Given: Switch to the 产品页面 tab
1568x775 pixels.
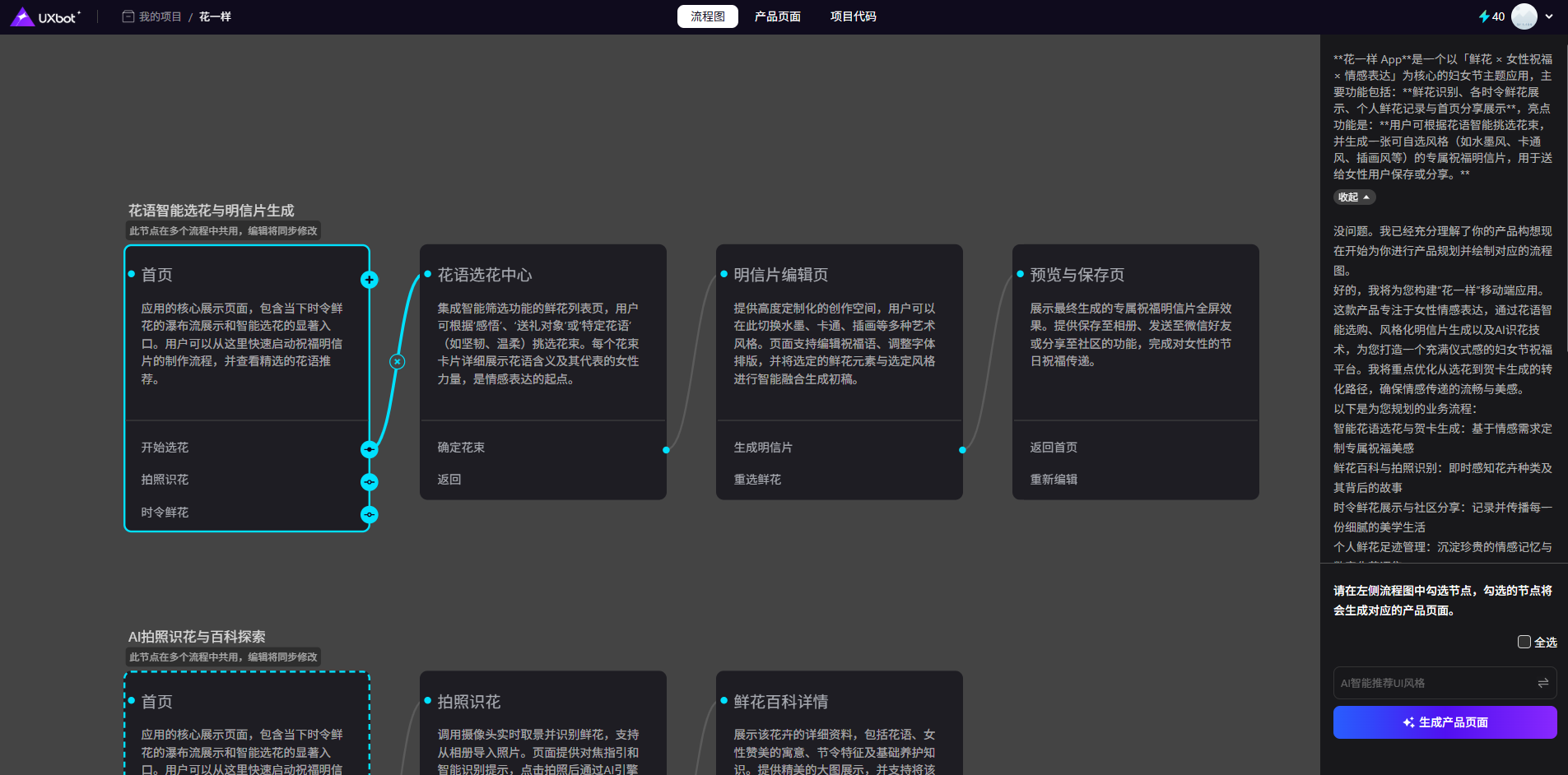Looking at the screenshot, I should [x=777, y=16].
